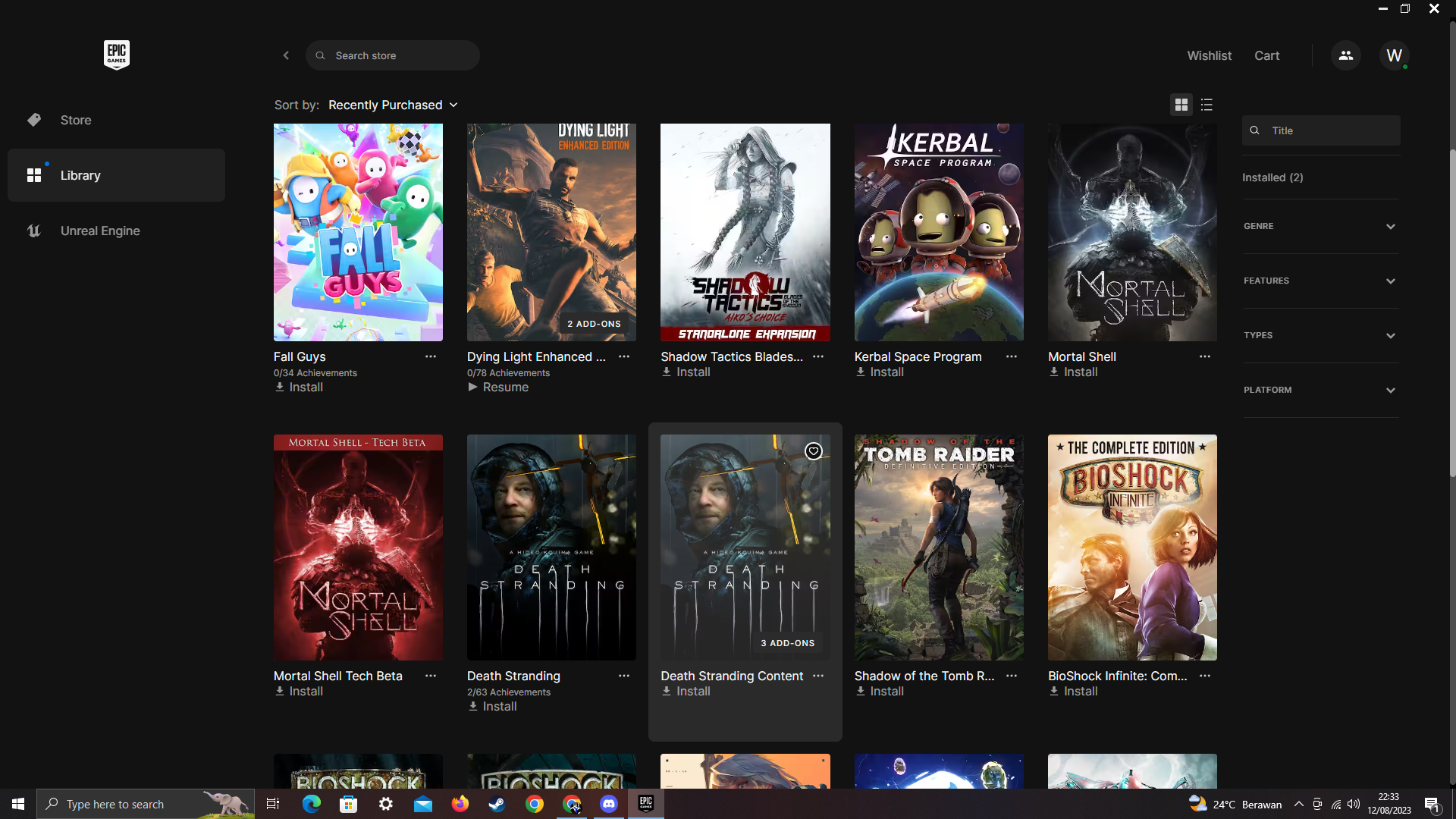Image resolution: width=1456 pixels, height=819 pixels.
Task: Go to the Store sidebar tab
Action: click(76, 120)
